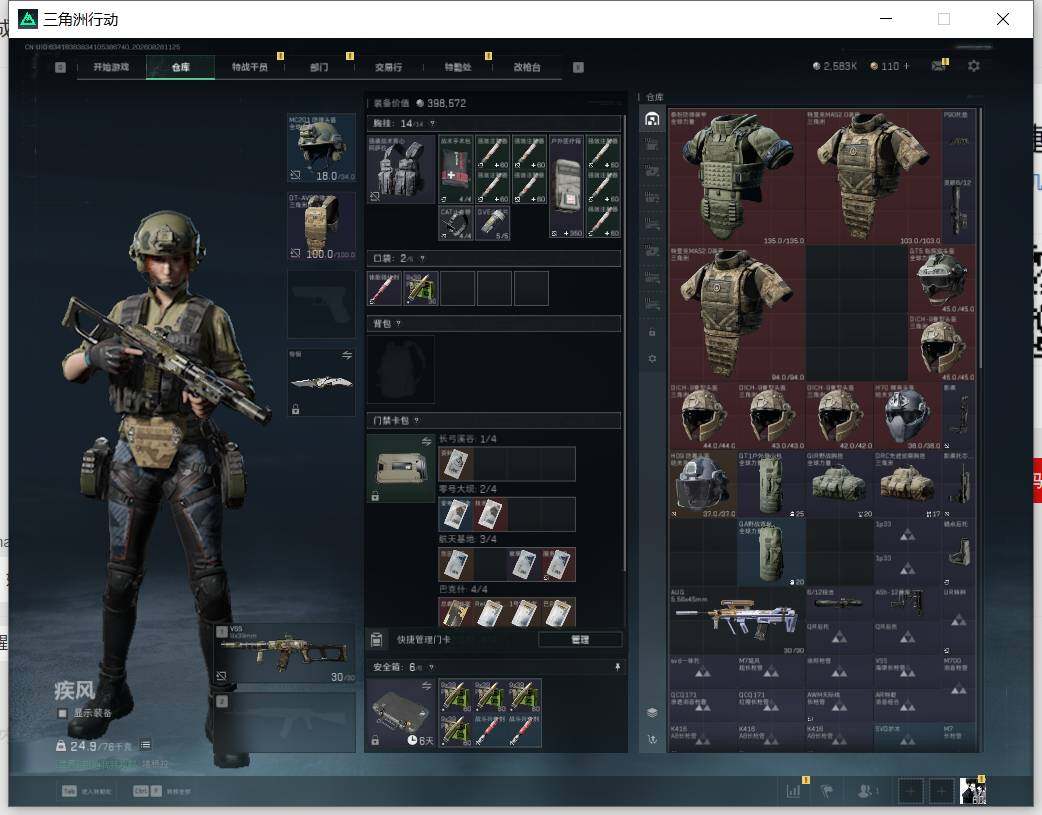The width and height of the screenshot is (1042, 815).
Task: Go to the 交易行 tab
Action: point(388,67)
